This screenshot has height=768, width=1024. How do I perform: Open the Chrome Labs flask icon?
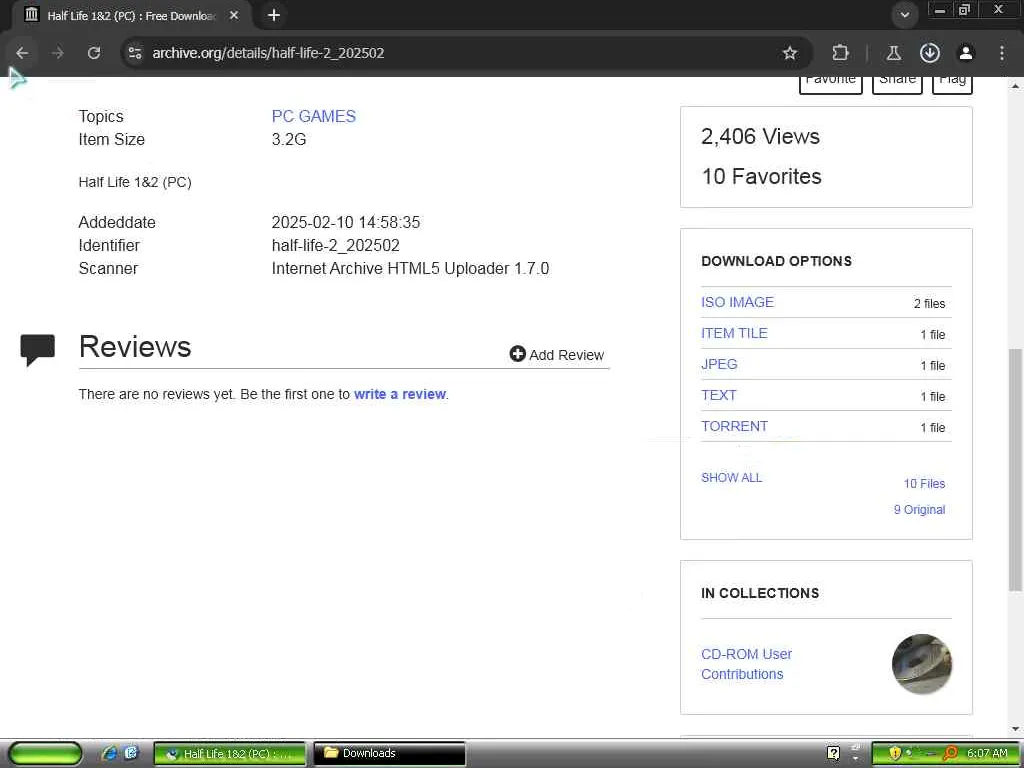tap(893, 53)
